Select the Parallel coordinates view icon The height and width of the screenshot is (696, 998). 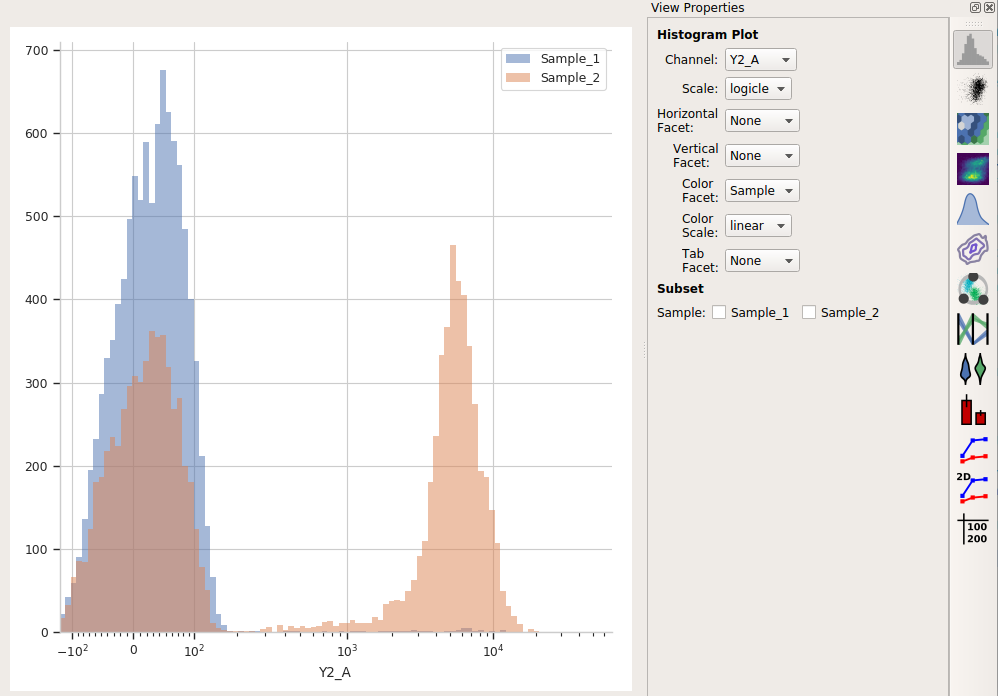973,329
